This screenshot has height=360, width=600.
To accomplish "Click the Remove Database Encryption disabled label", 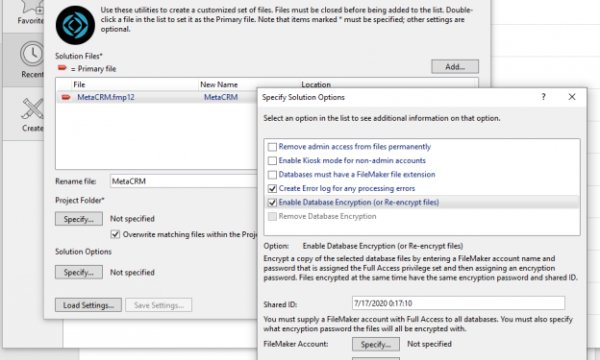I will point(327,216).
